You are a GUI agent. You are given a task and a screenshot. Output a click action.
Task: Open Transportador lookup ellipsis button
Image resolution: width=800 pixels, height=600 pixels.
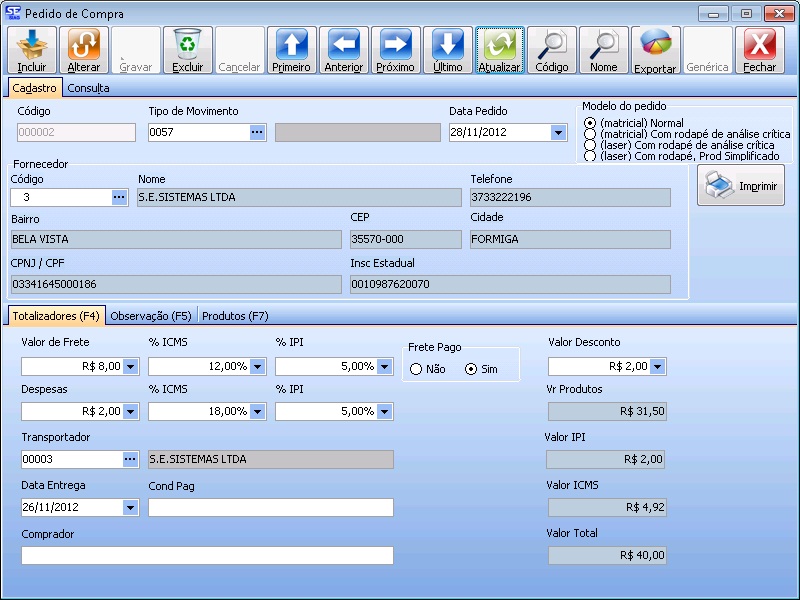[x=130, y=459]
